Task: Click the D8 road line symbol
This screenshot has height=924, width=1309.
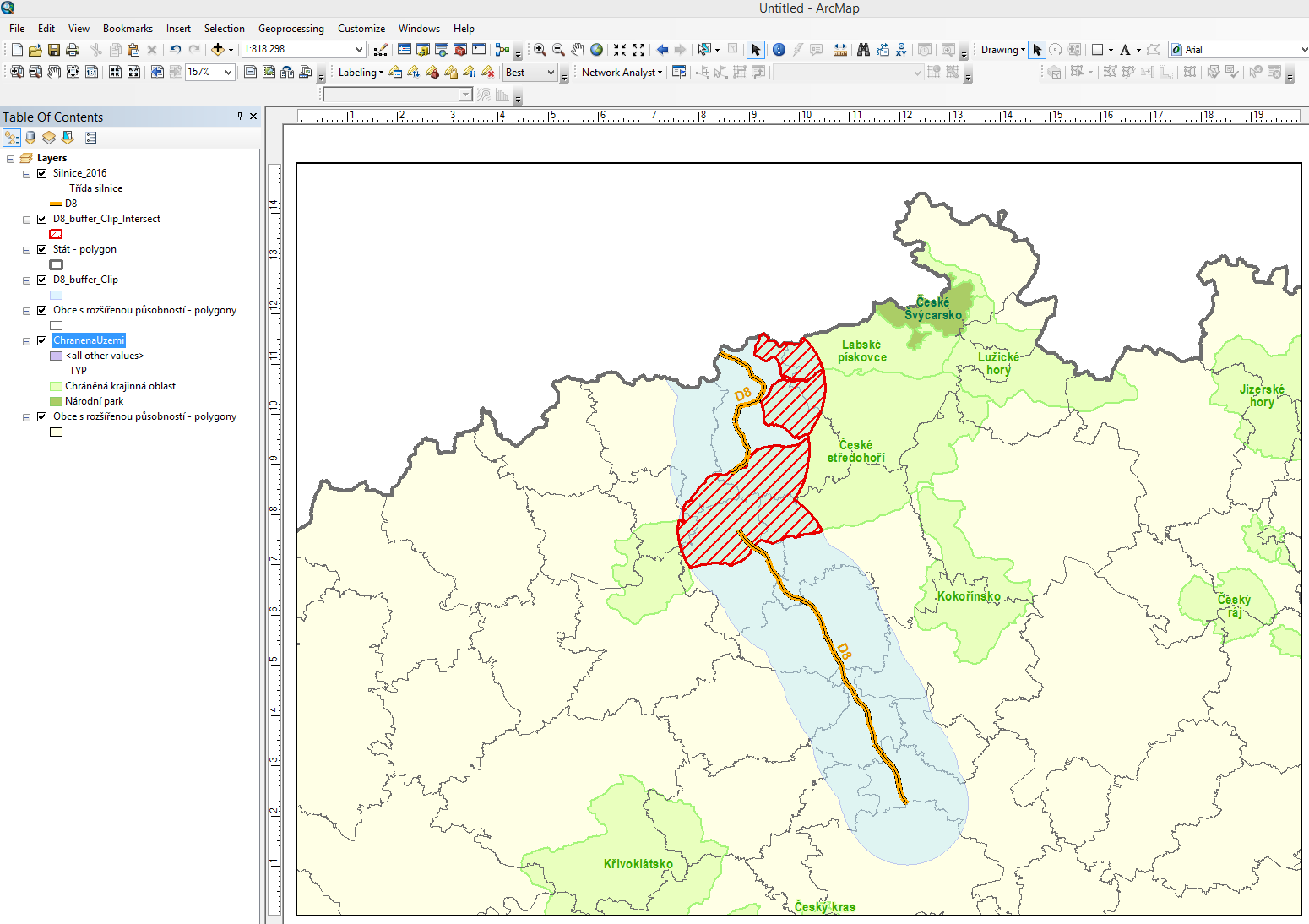Action: pyautogui.click(x=56, y=204)
